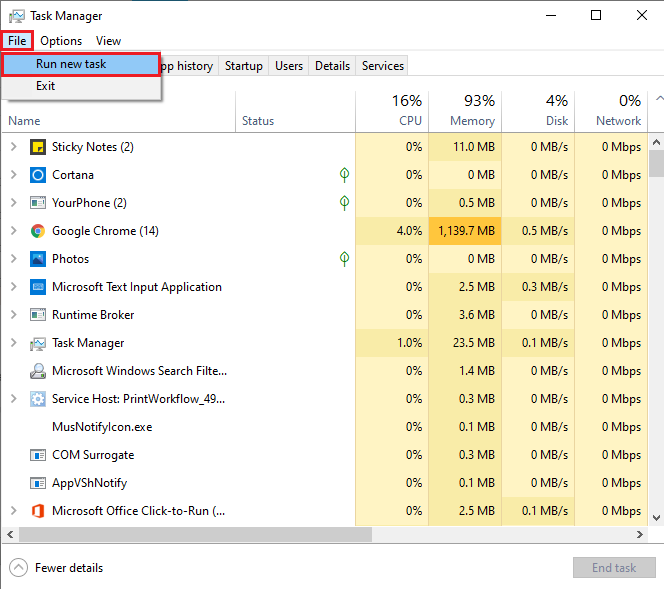Click the YourPhone process icon
Image resolution: width=664 pixels, height=589 pixels.
pos(38,203)
